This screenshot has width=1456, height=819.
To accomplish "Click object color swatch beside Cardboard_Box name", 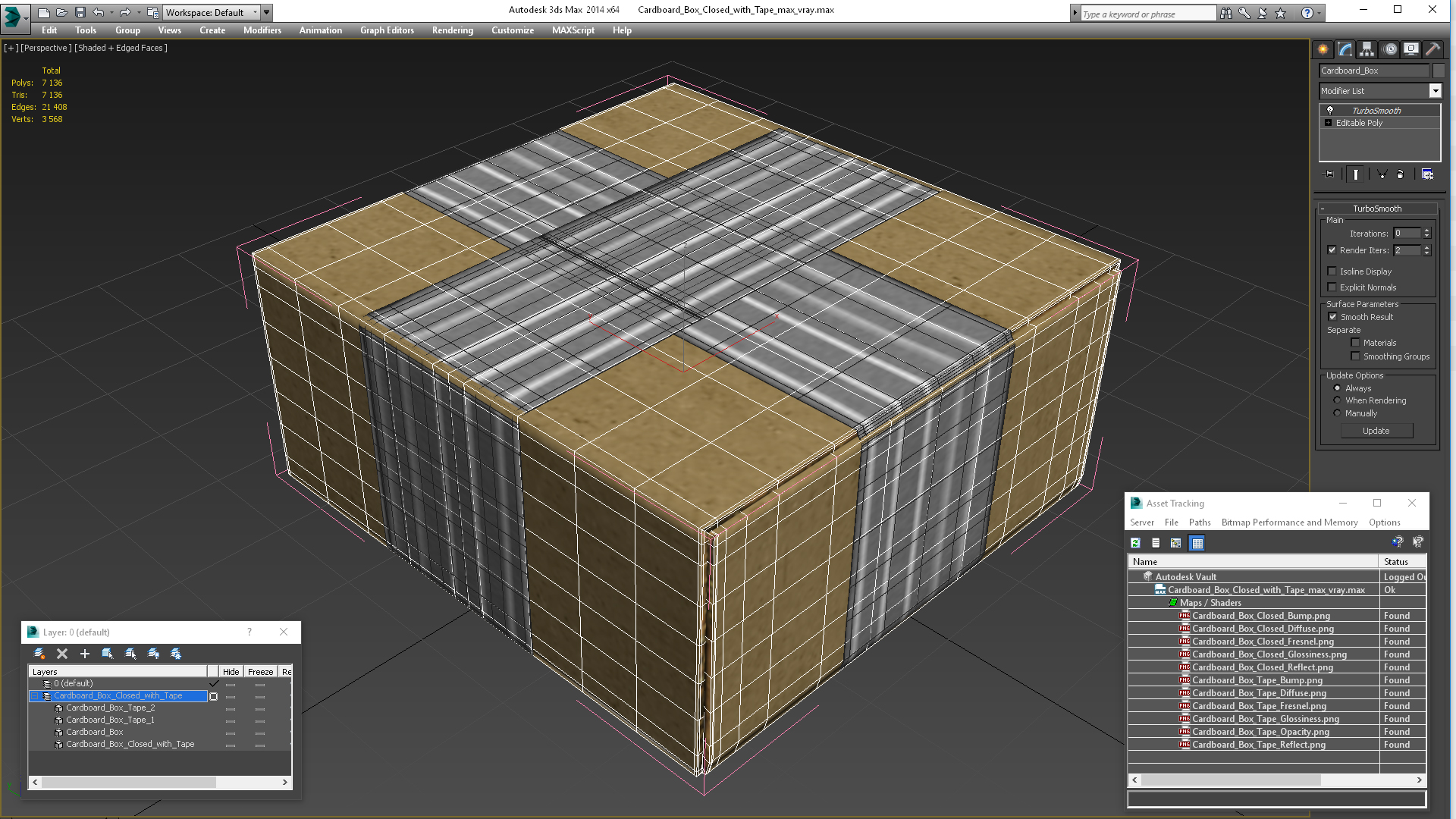I will click(1439, 71).
